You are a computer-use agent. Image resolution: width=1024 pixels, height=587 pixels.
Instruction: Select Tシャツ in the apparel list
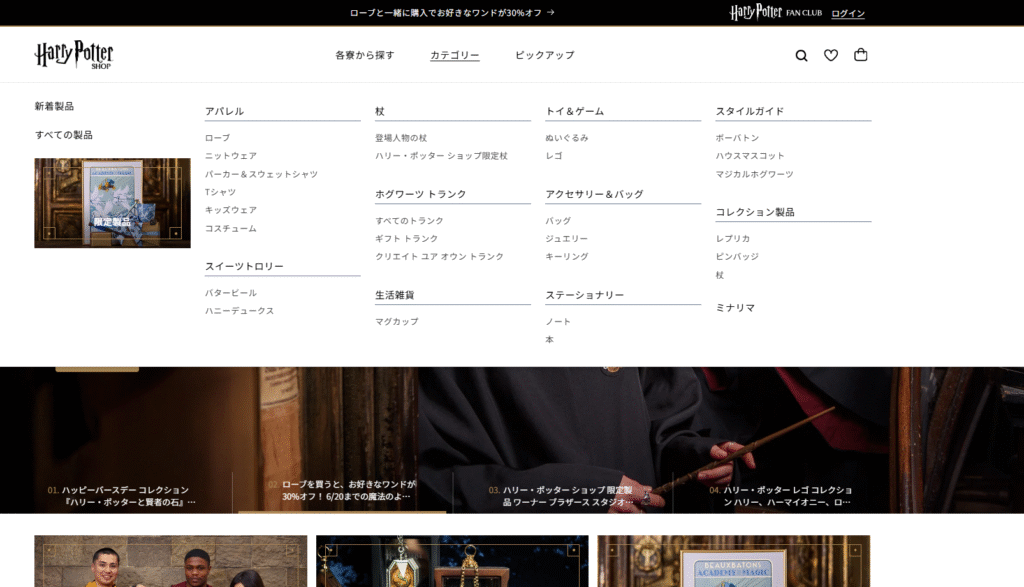[x=220, y=192]
